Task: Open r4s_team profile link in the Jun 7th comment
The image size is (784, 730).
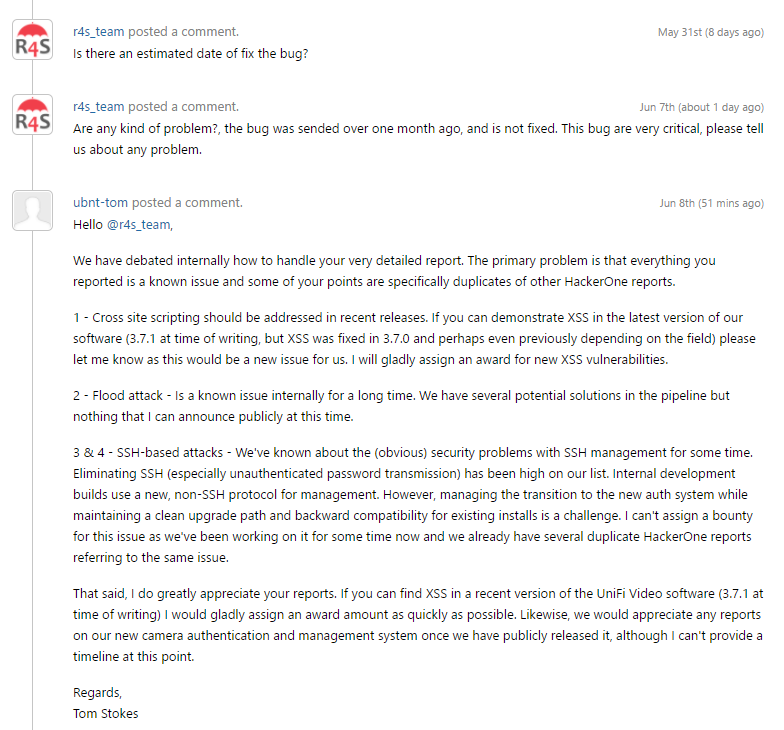Action: coord(99,107)
